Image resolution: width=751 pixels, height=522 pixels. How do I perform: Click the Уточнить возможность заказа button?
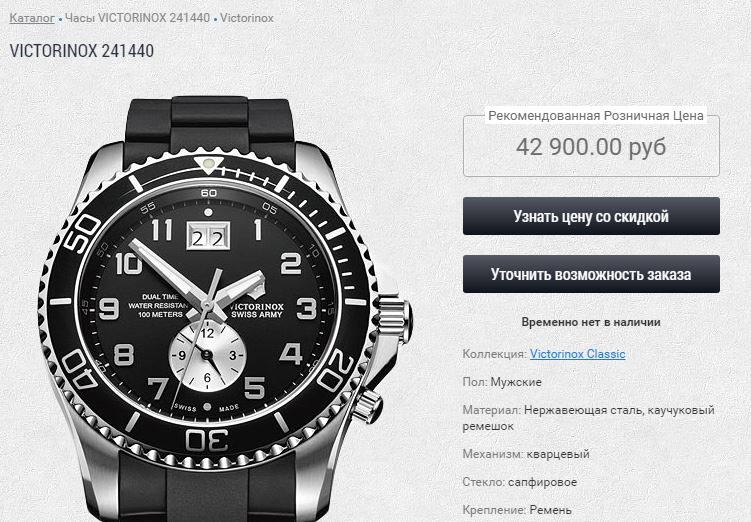(x=591, y=274)
